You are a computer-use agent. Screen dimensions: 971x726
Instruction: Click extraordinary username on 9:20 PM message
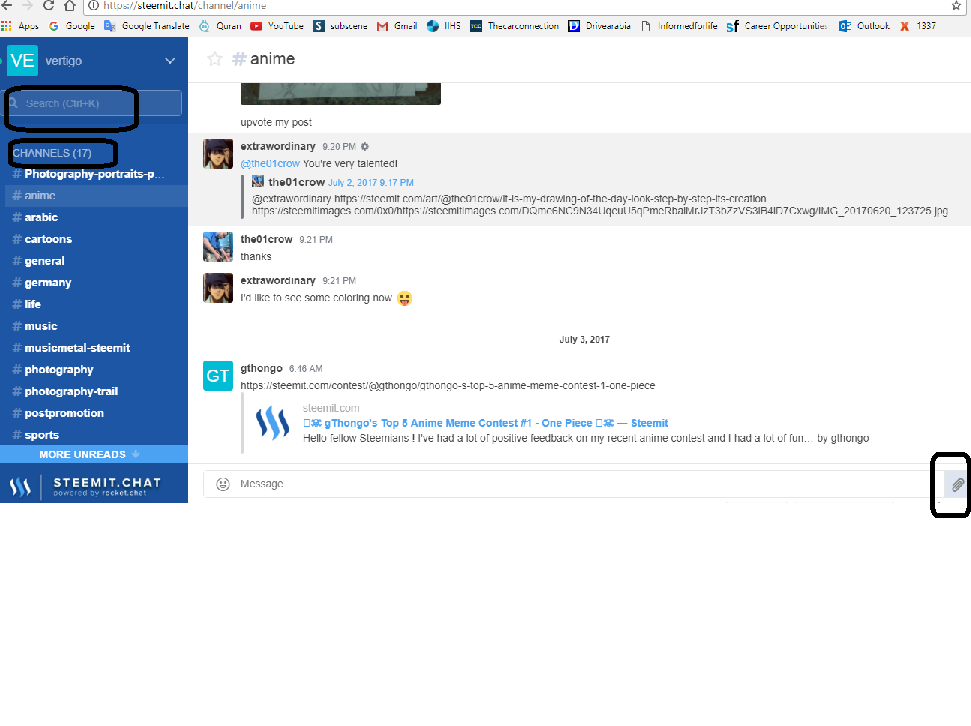click(278, 146)
